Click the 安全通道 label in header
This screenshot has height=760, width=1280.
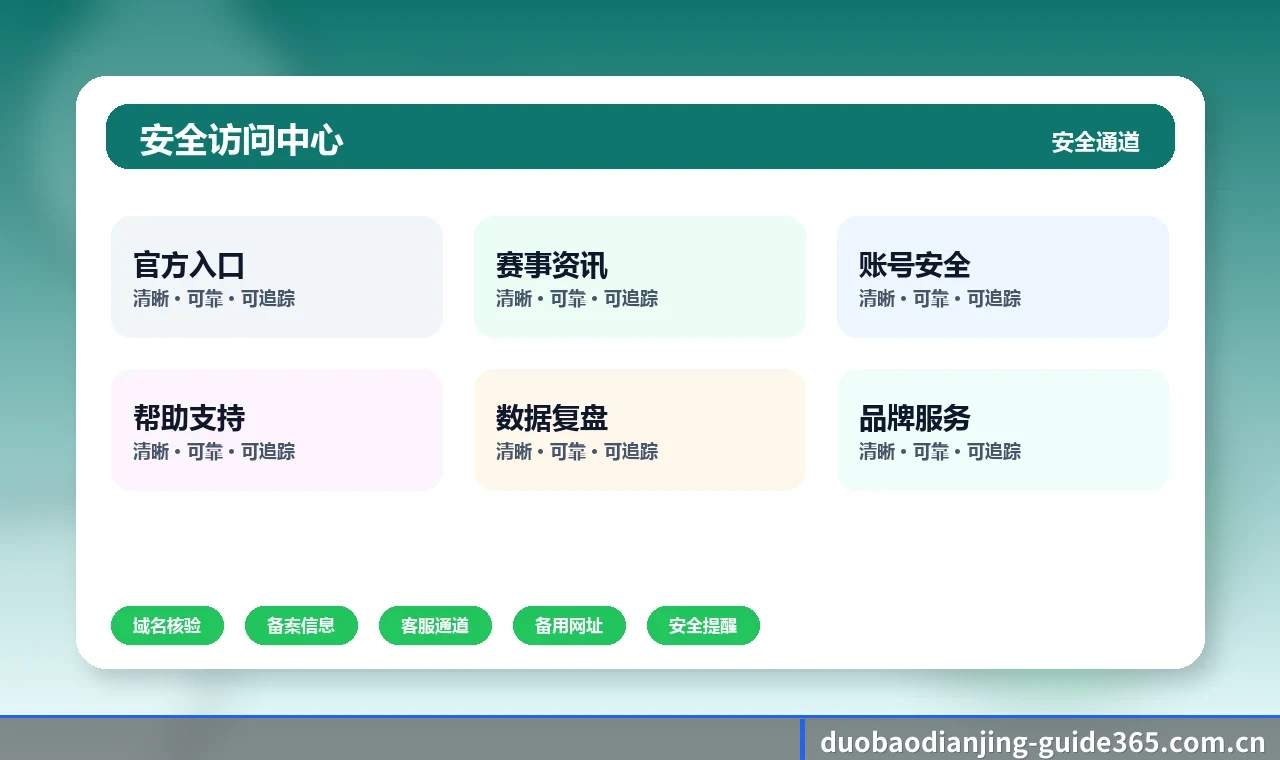pyautogui.click(x=1096, y=142)
